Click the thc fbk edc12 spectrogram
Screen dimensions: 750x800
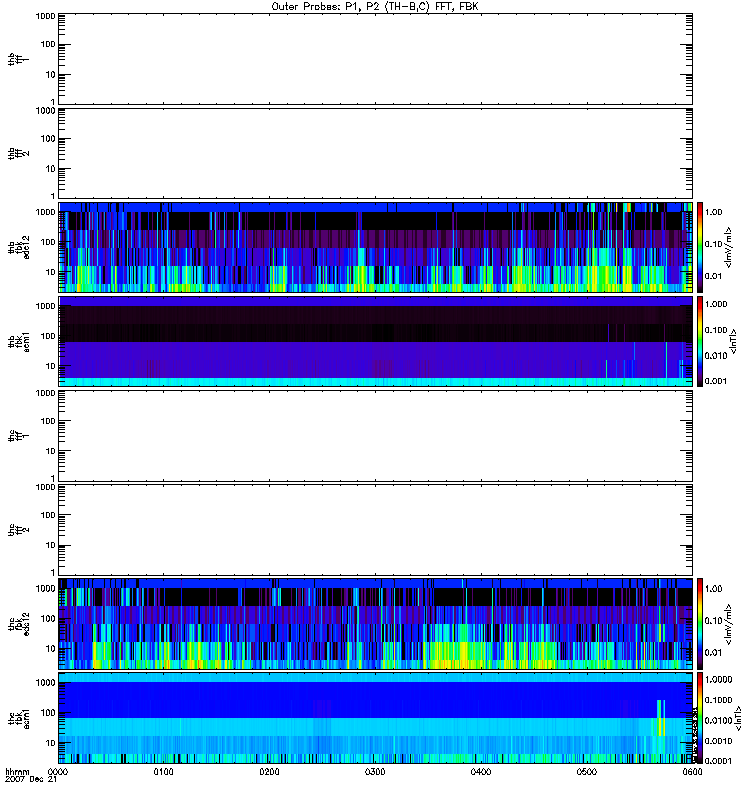[375, 623]
